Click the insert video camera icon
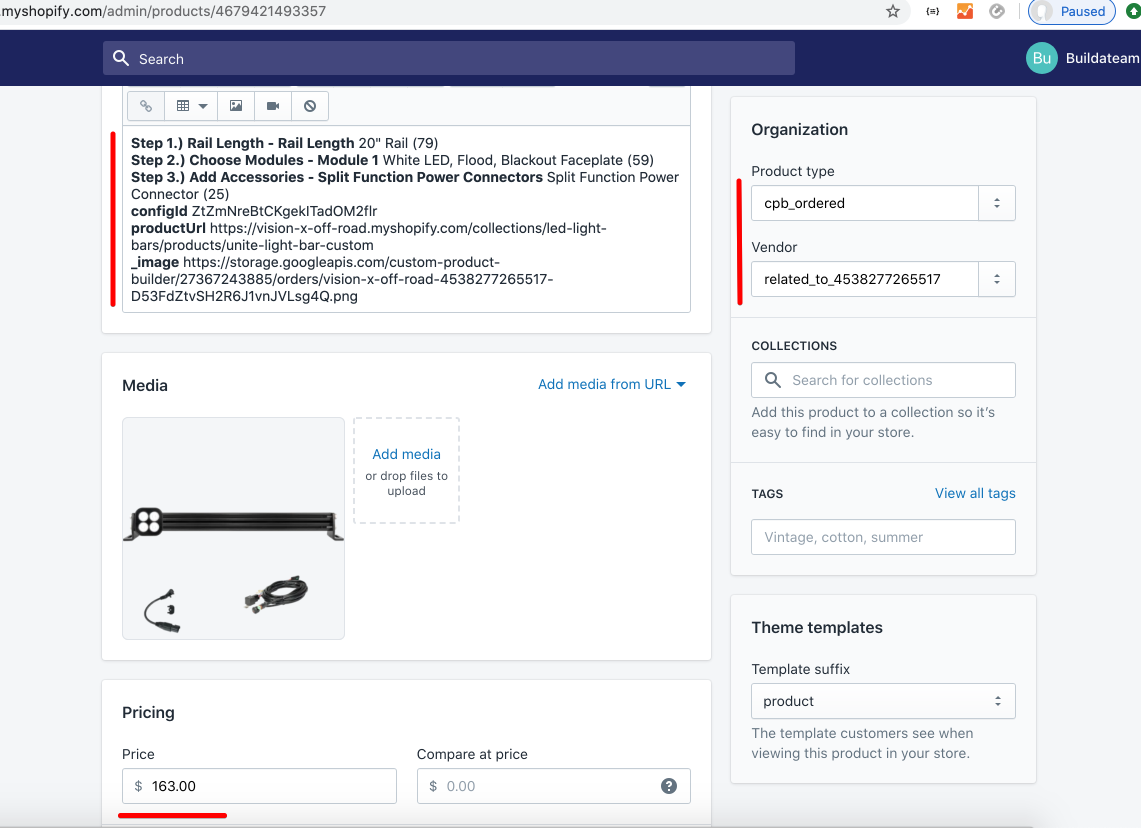 tap(273, 106)
